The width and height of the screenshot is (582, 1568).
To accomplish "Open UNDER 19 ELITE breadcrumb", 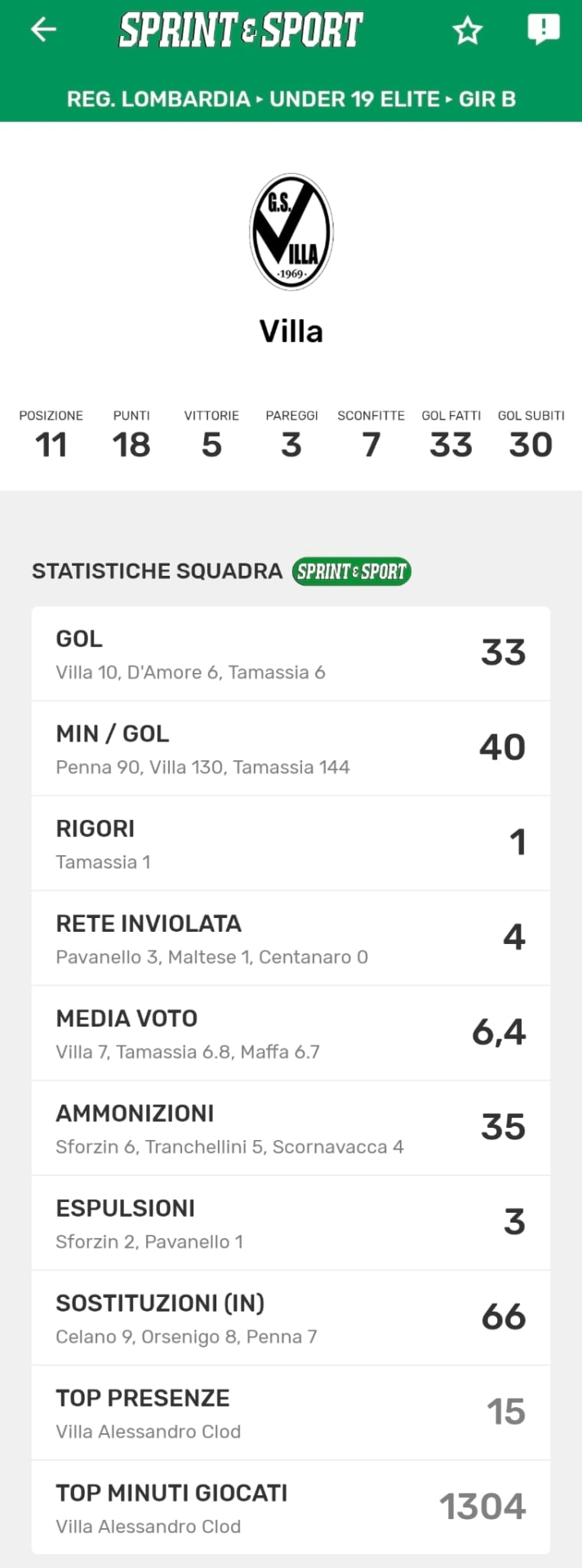I will (x=354, y=100).
